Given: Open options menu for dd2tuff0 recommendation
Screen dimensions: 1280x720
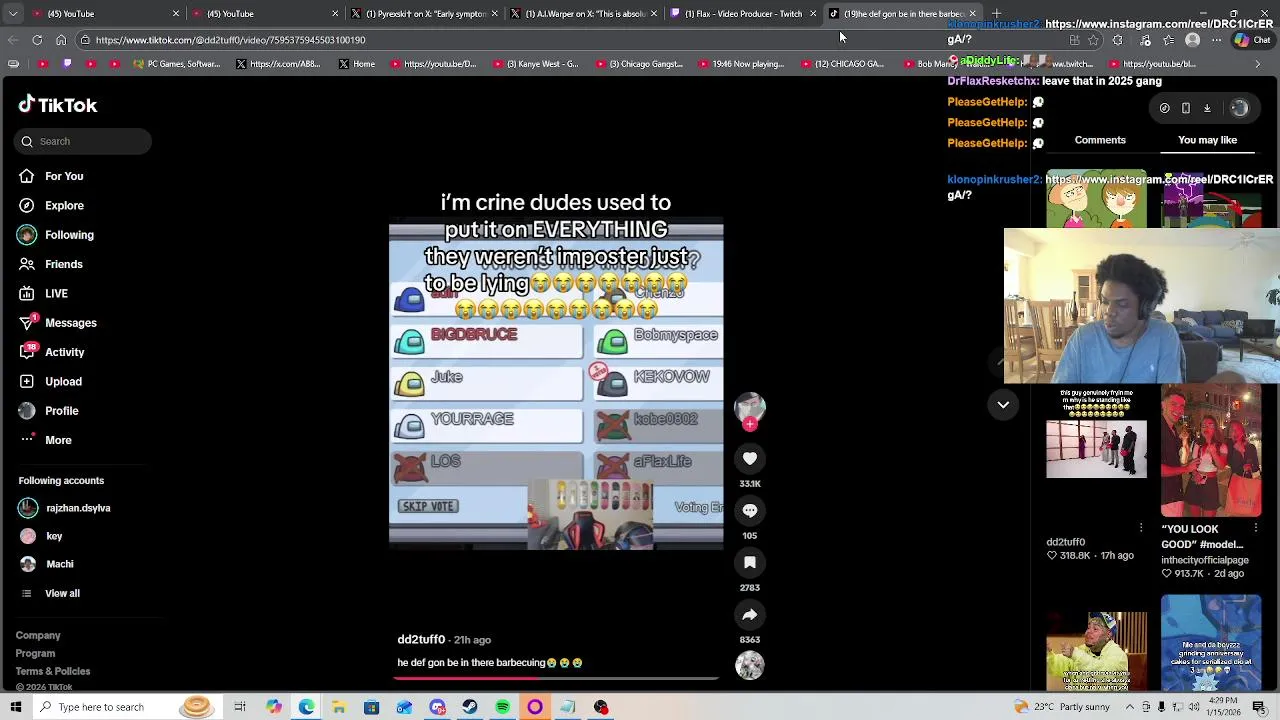Looking at the screenshot, I should pyautogui.click(x=1141, y=528).
